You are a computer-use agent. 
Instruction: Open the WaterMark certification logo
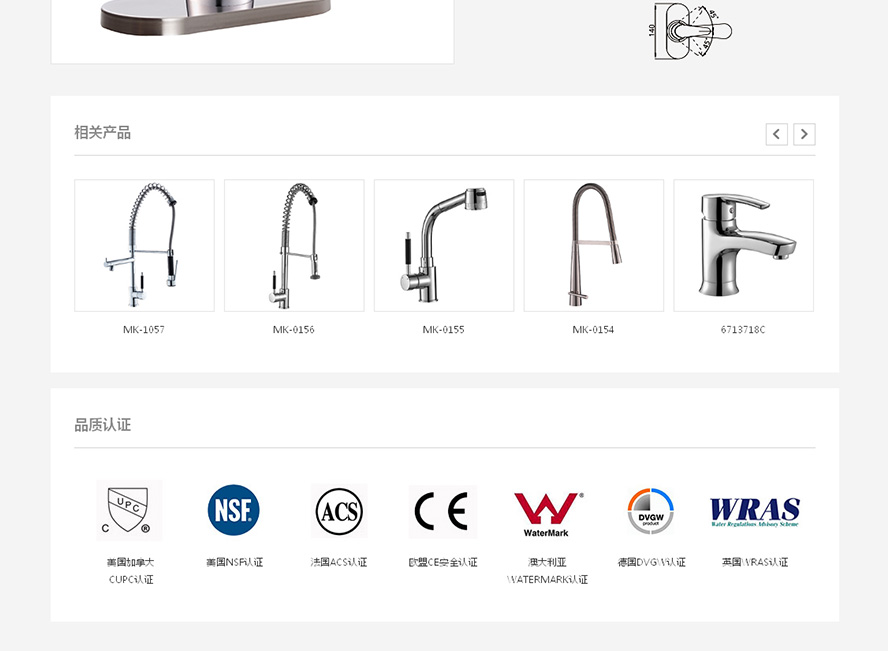[x=547, y=514]
